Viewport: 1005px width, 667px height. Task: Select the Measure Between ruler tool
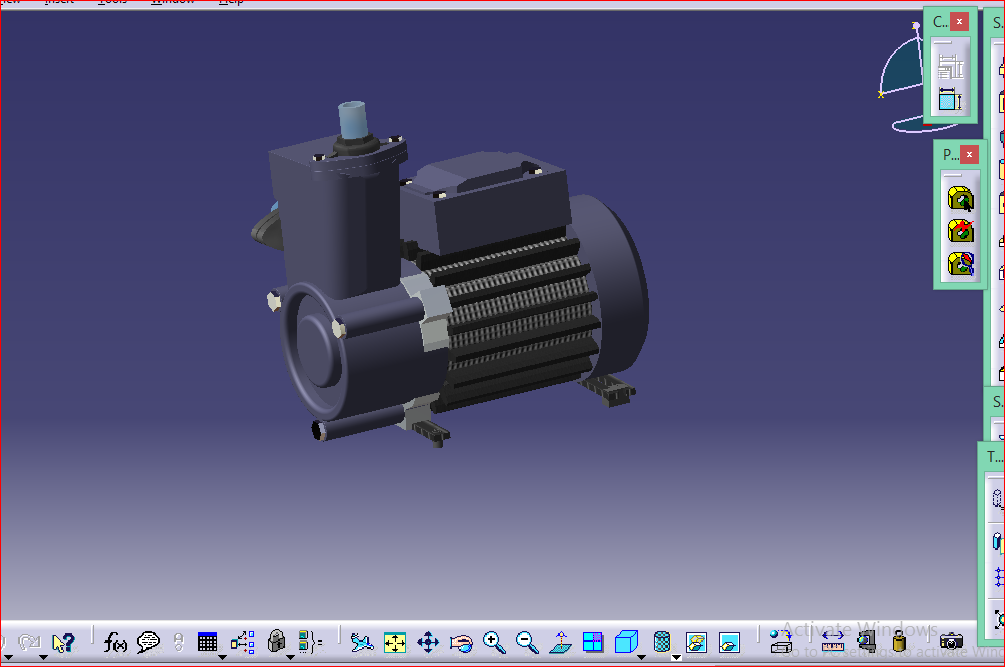click(x=833, y=642)
